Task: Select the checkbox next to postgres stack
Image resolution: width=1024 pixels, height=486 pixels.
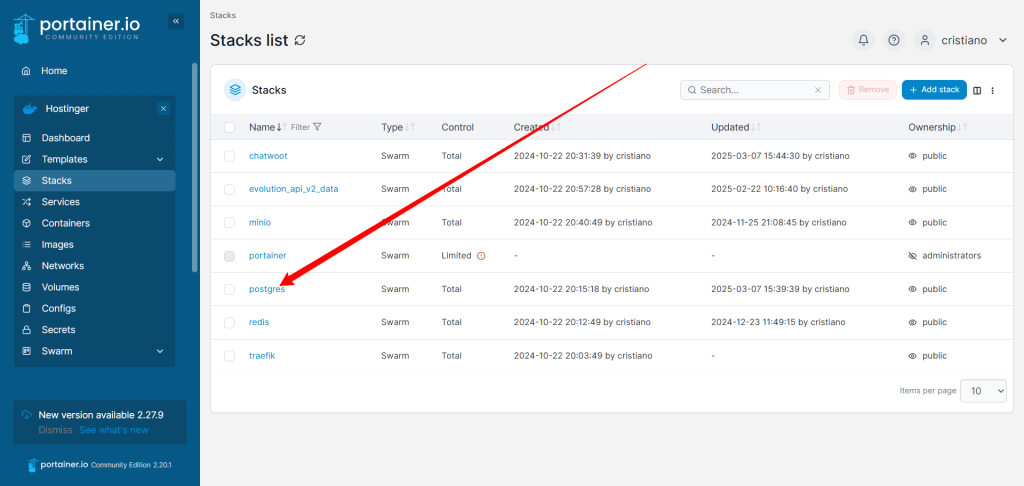Action: pyautogui.click(x=230, y=289)
